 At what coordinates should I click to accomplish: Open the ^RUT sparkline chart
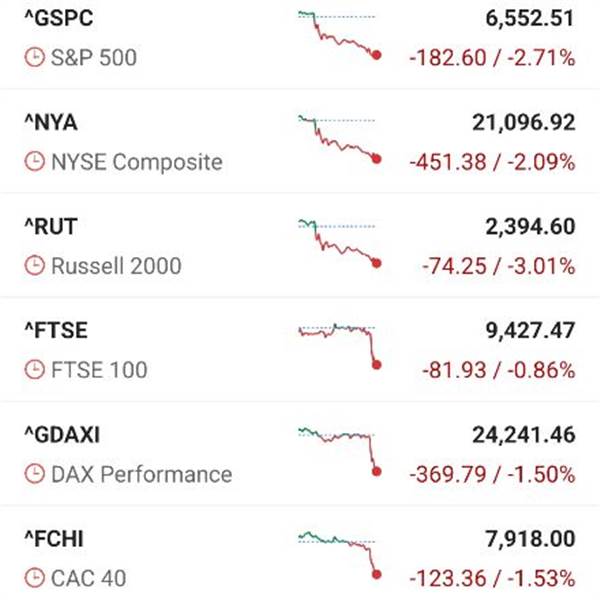coord(338,243)
